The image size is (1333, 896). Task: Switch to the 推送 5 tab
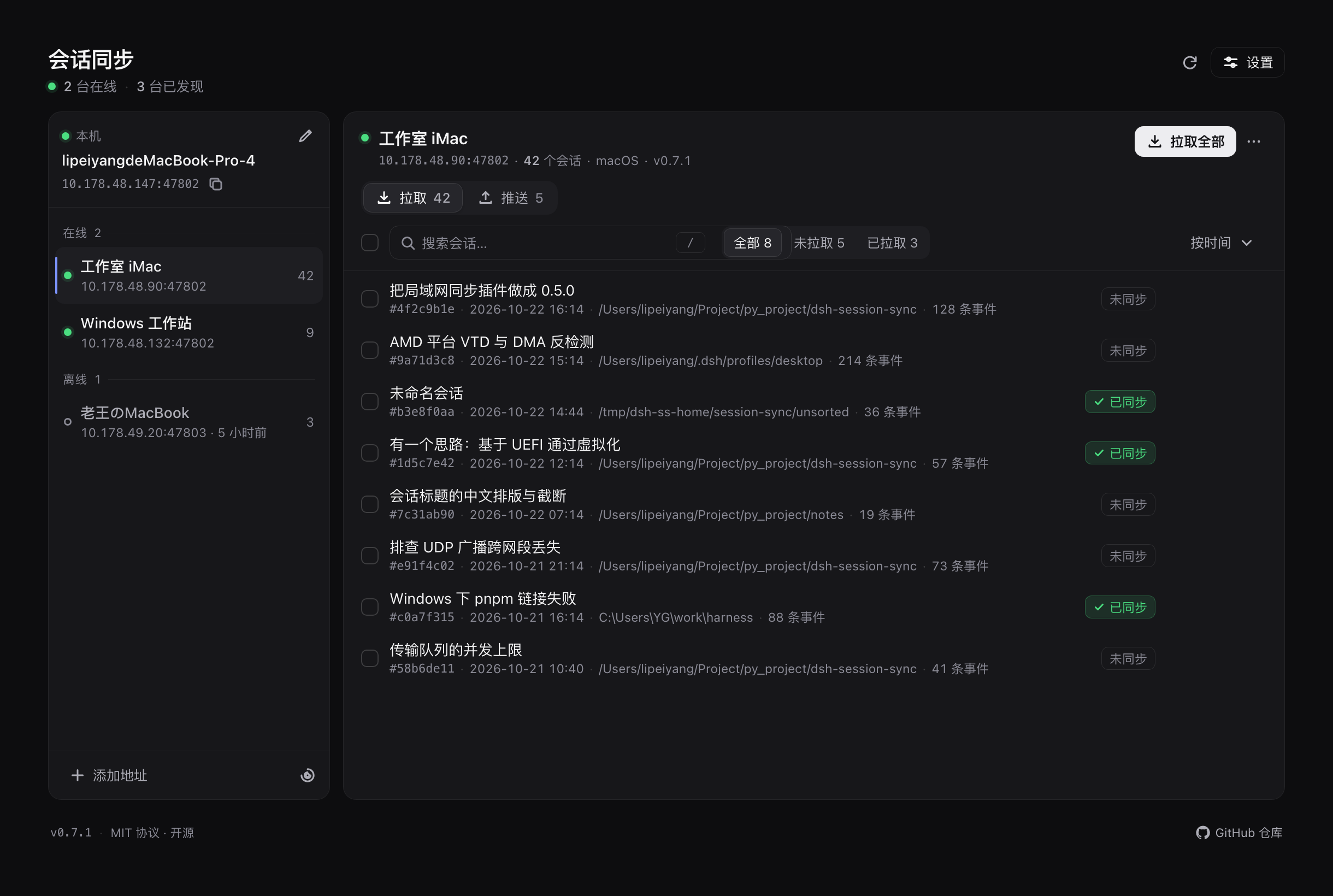pos(511,198)
